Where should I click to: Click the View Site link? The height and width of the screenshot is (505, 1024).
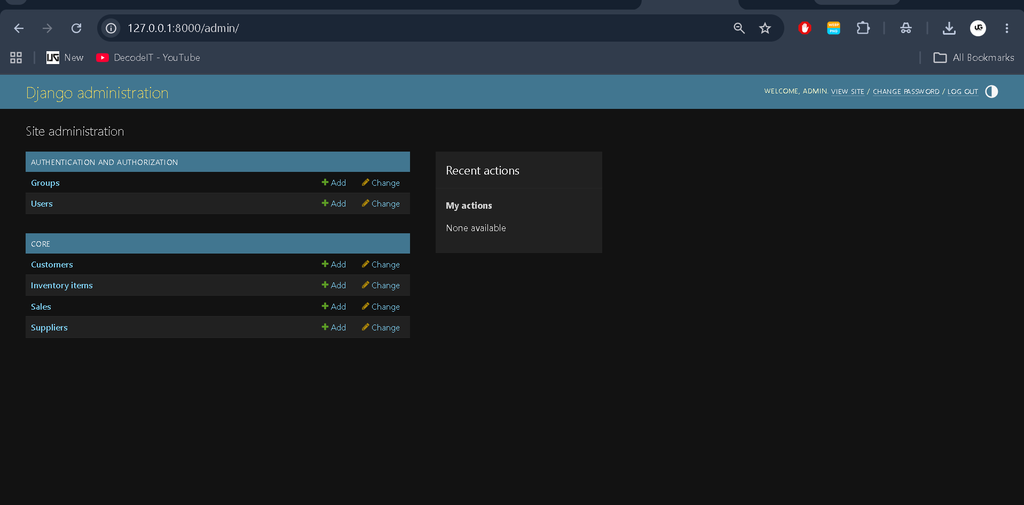point(847,91)
